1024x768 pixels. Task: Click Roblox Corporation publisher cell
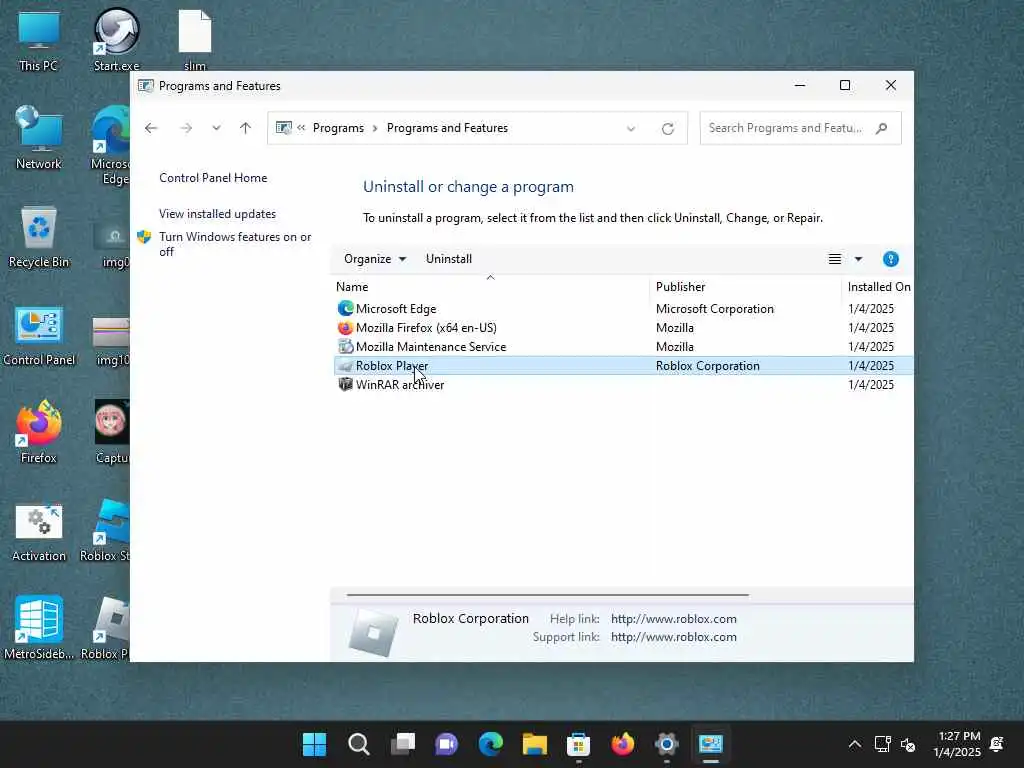tap(707, 366)
